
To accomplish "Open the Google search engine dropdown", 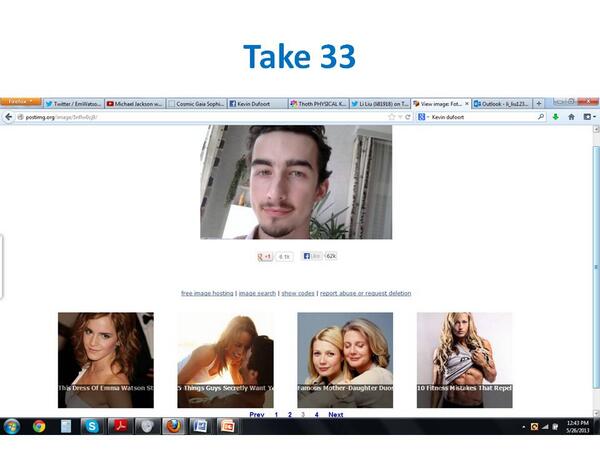I will pyautogui.click(x=423, y=117).
